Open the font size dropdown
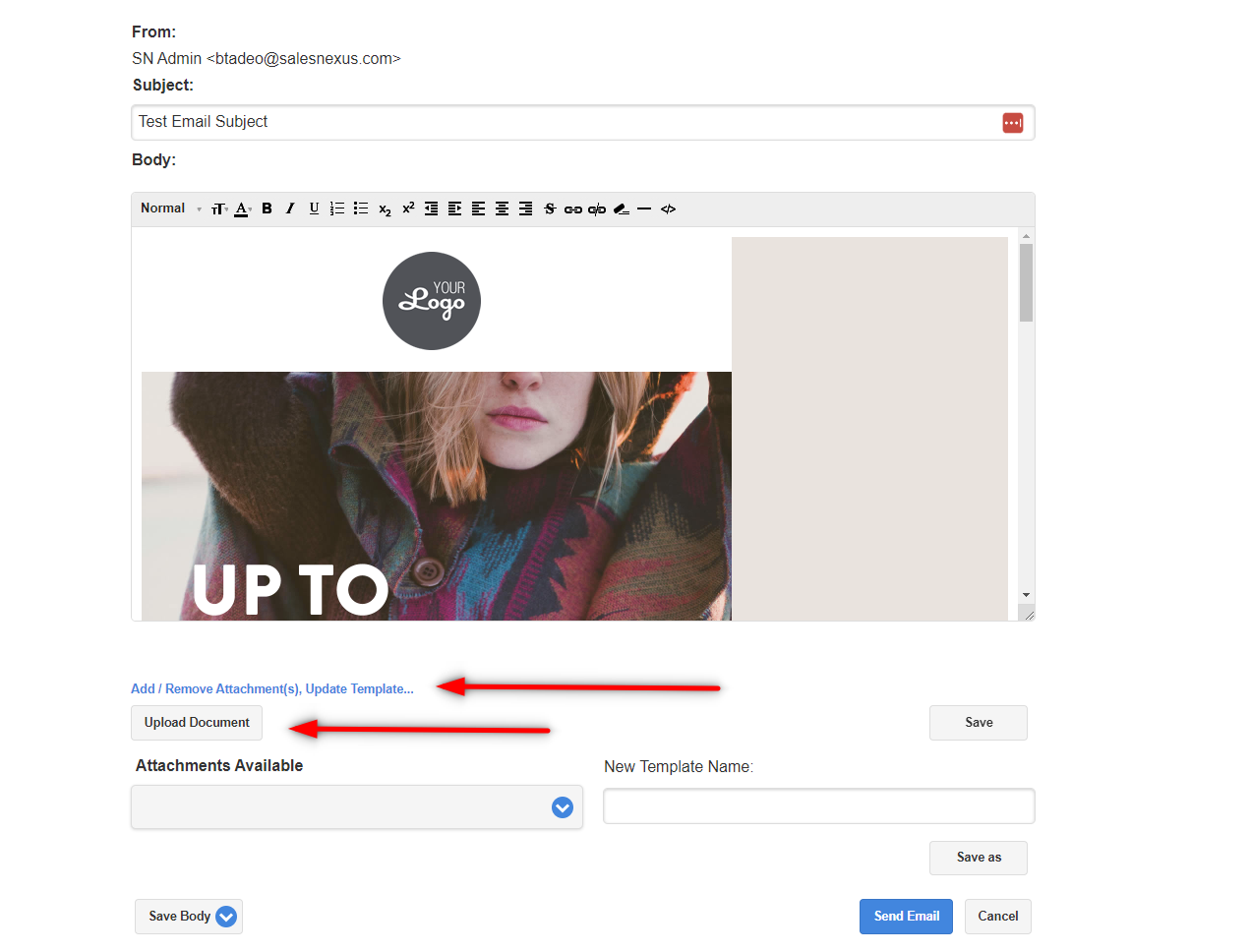 click(x=219, y=208)
